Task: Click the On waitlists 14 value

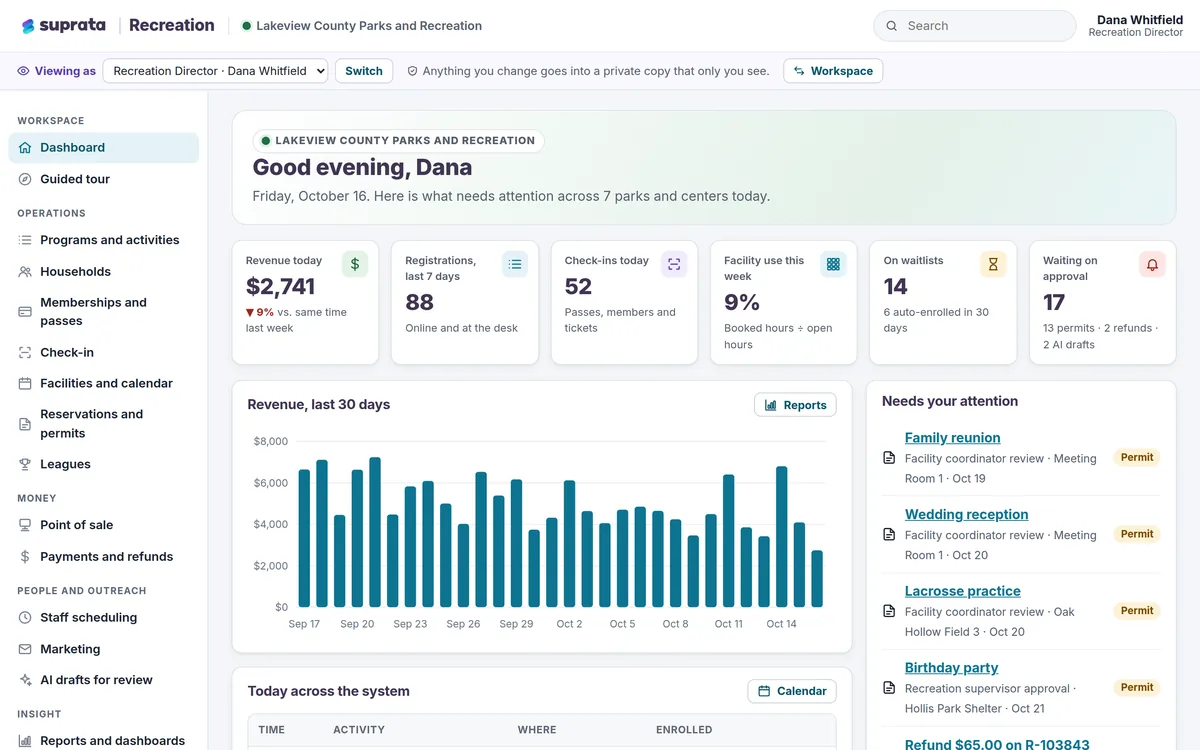Action: coord(895,286)
